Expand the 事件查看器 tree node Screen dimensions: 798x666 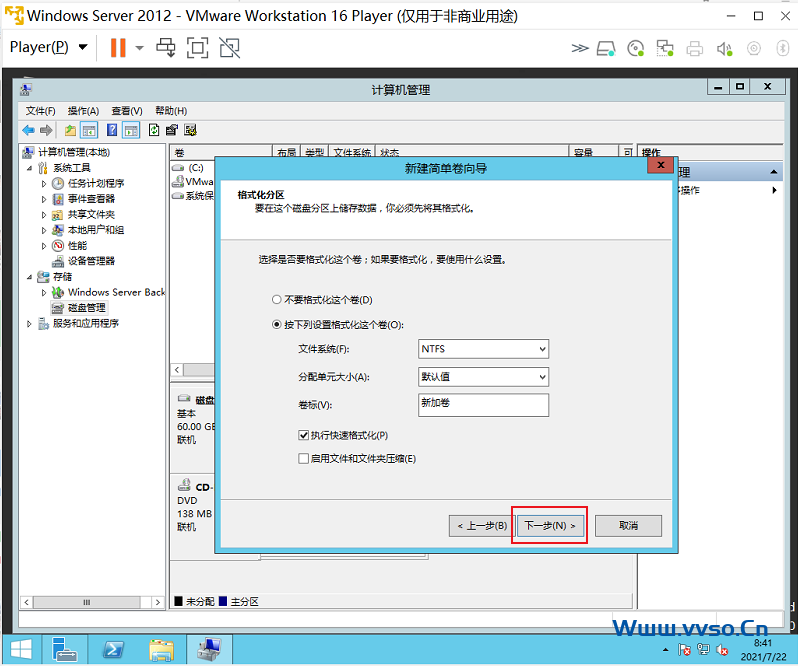(x=44, y=199)
